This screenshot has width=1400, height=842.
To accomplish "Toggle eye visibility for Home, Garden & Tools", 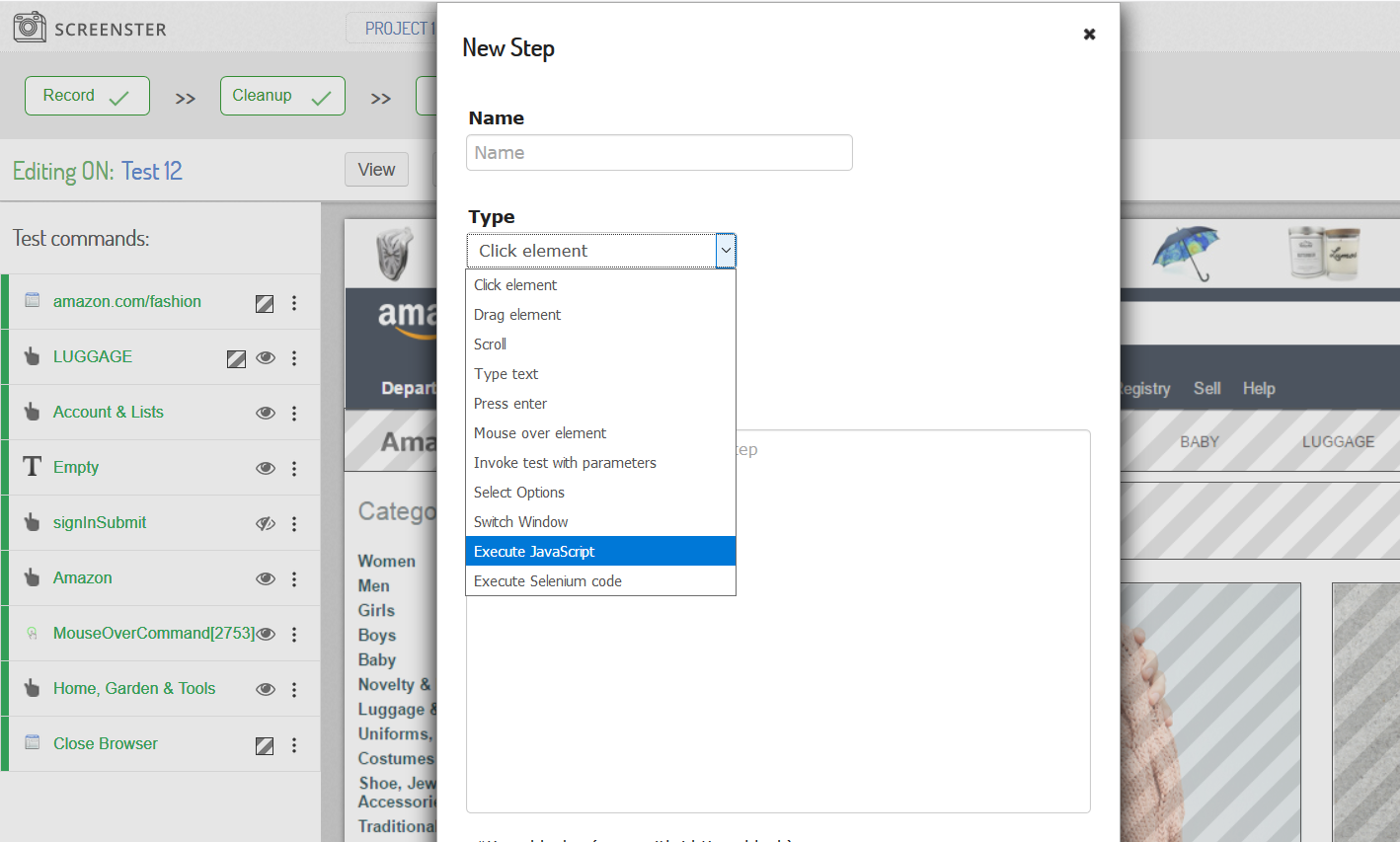I will pos(266,690).
